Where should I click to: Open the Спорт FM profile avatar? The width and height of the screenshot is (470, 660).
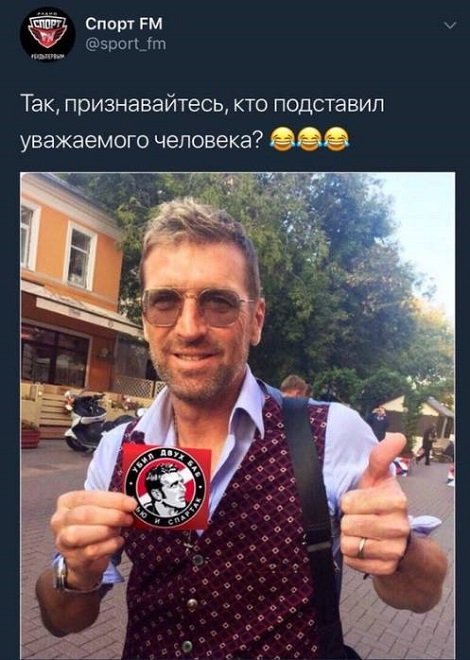click(47, 36)
